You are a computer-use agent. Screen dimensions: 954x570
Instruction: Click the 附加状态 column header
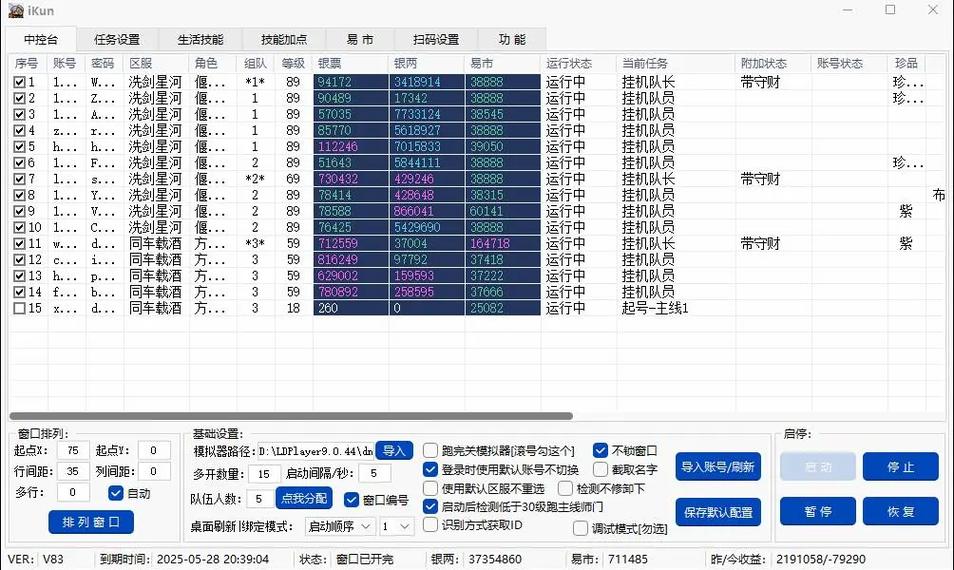coord(773,63)
